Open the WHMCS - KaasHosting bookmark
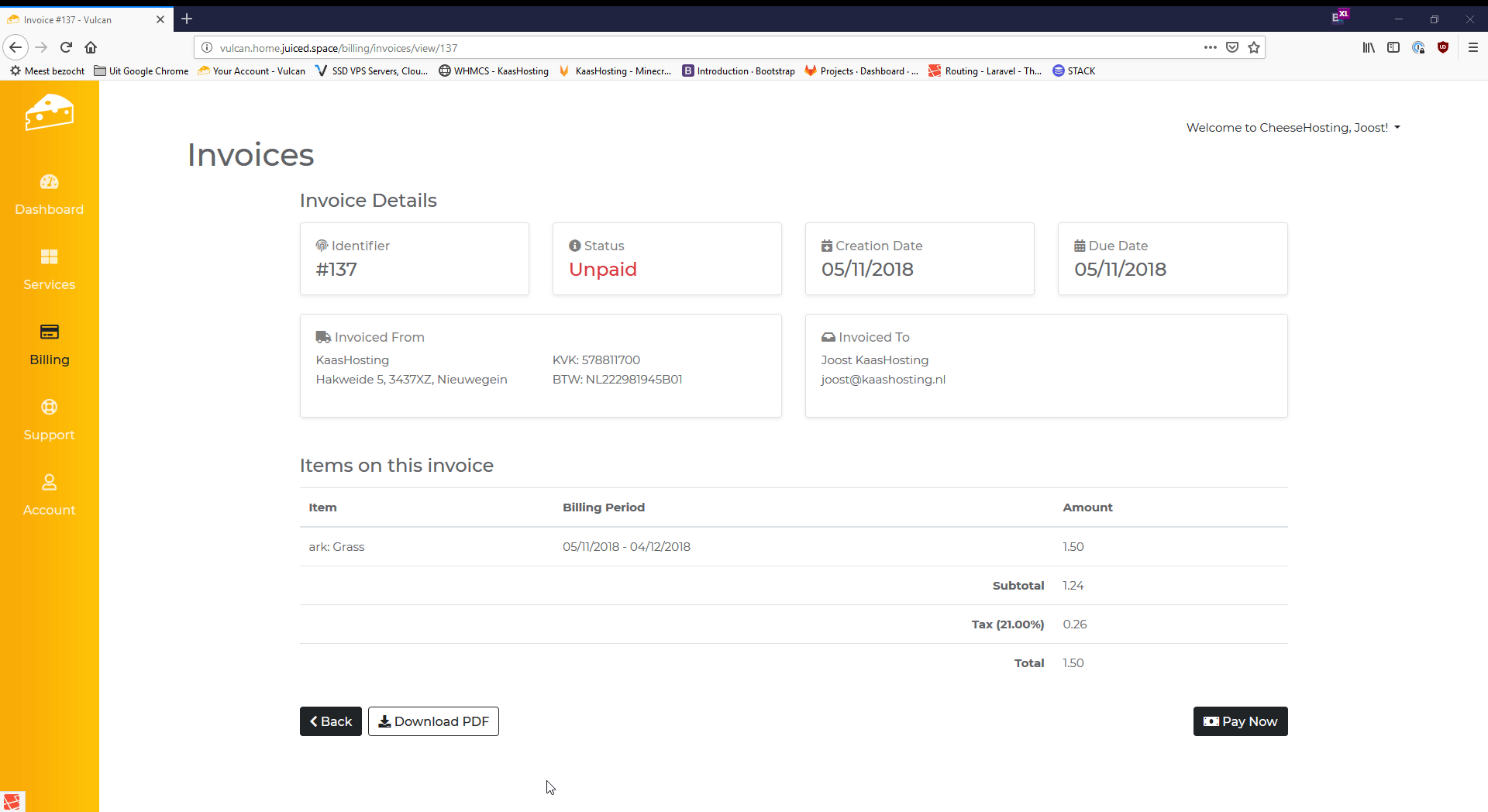1488x812 pixels. tap(494, 71)
